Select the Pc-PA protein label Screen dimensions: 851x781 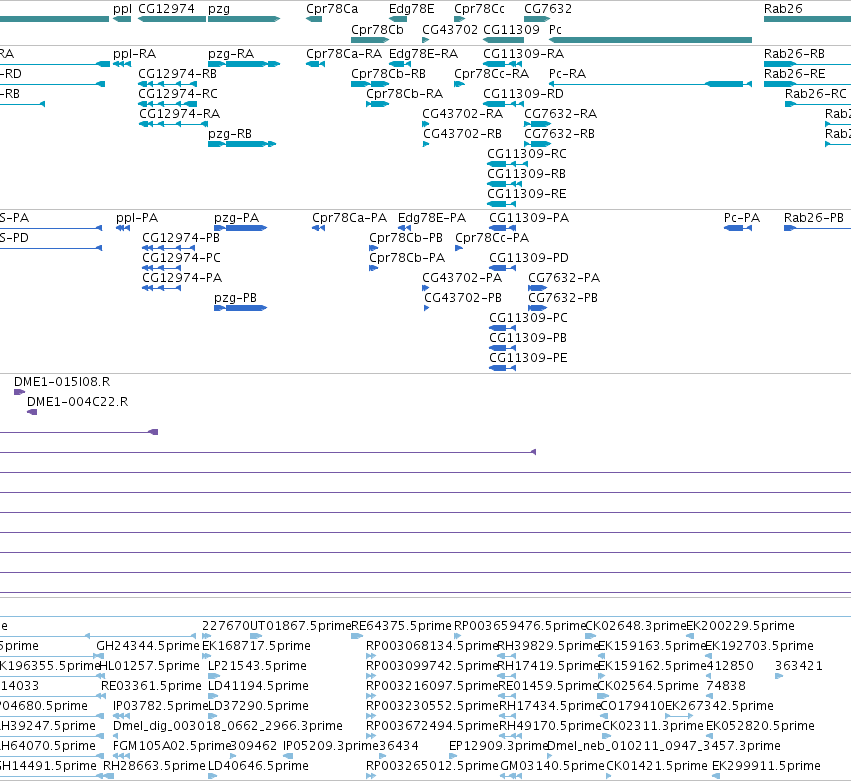[x=742, y=218]
